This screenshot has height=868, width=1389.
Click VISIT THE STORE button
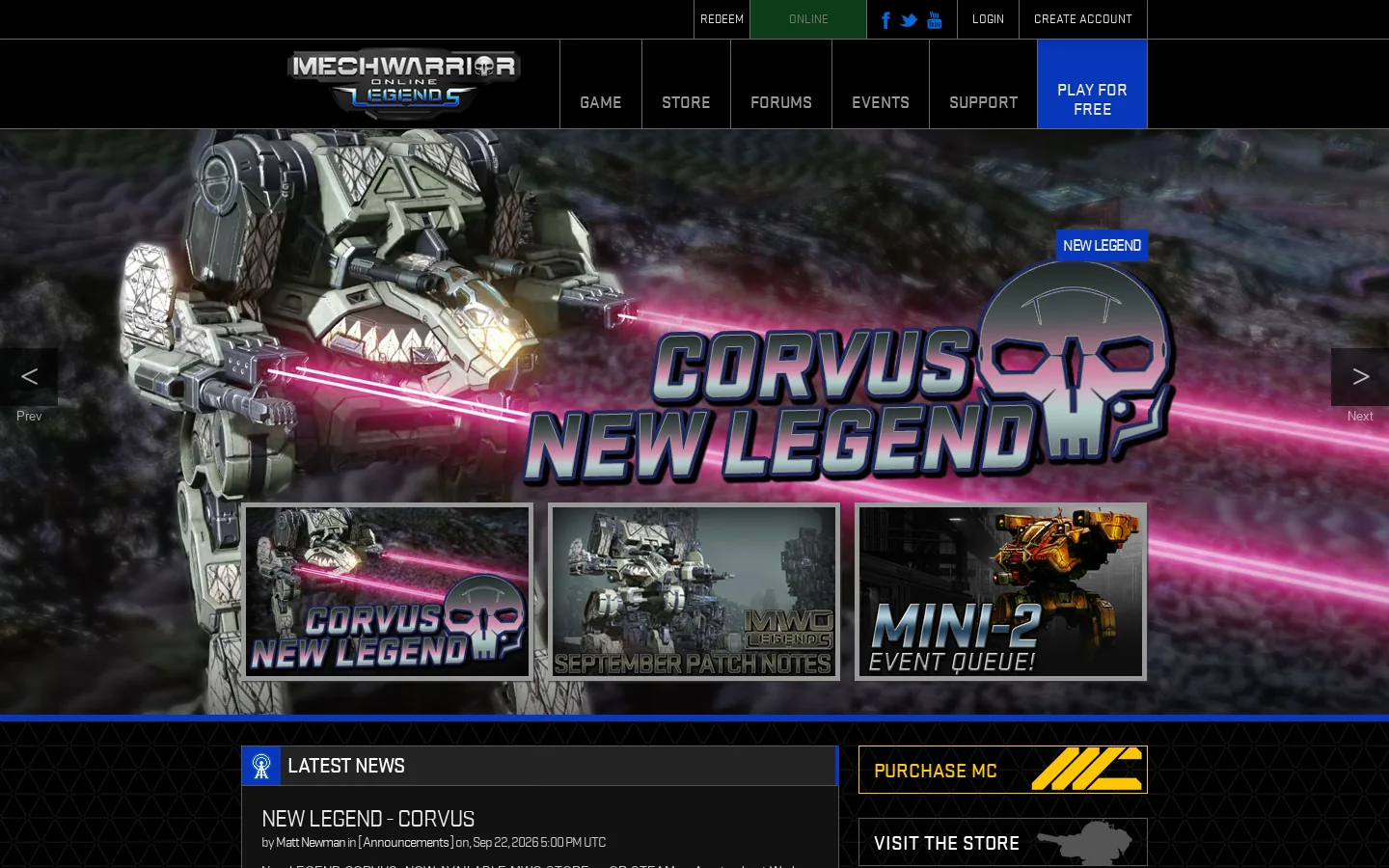pyautogui.click(x=1003, y=842)
